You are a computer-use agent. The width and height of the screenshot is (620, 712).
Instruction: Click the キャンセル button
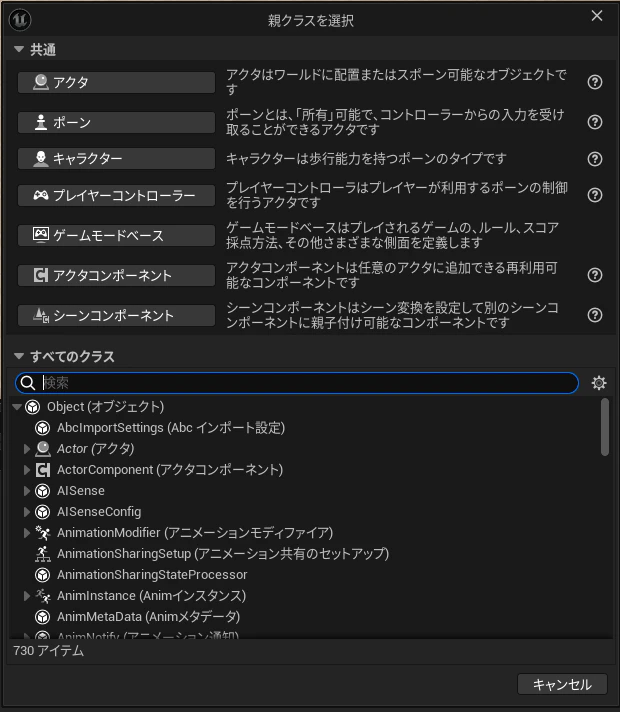point(562,684)
